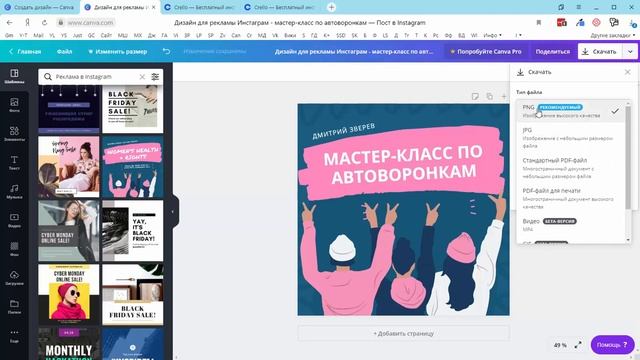Image resolution: width=640 pixels, height=360 pixels.
Task: Select the Cyber Monday Online Sale gray template
Action: click(69, 231)
